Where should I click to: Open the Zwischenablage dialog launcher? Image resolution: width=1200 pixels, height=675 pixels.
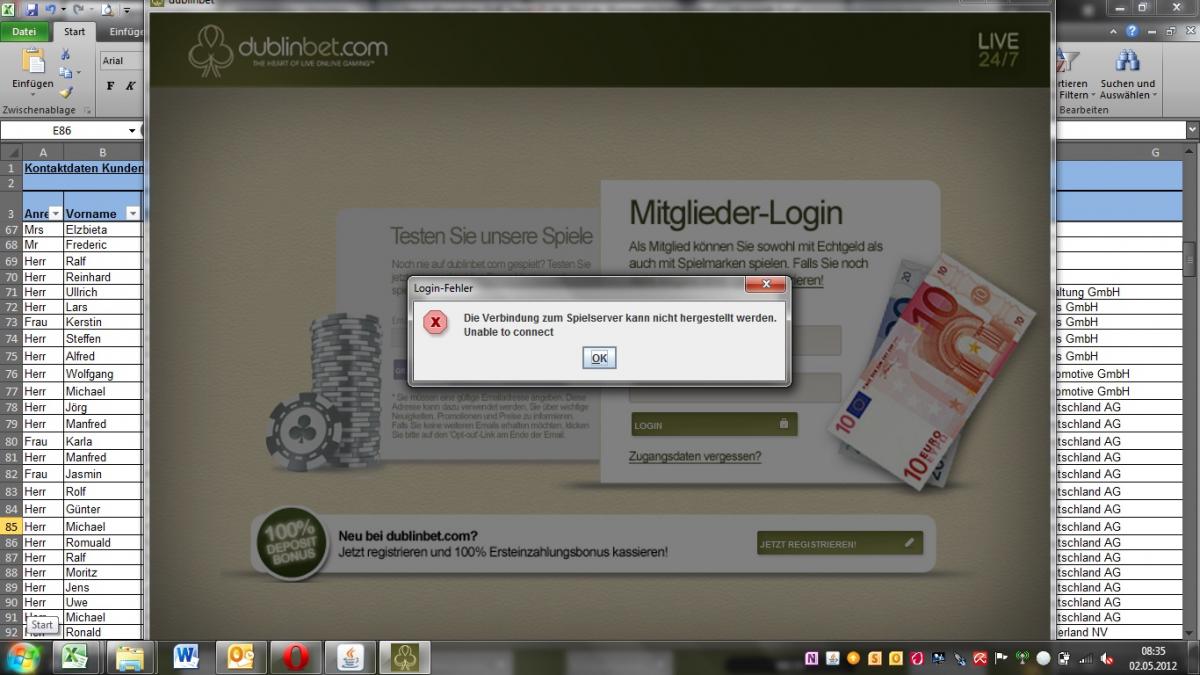87,110
